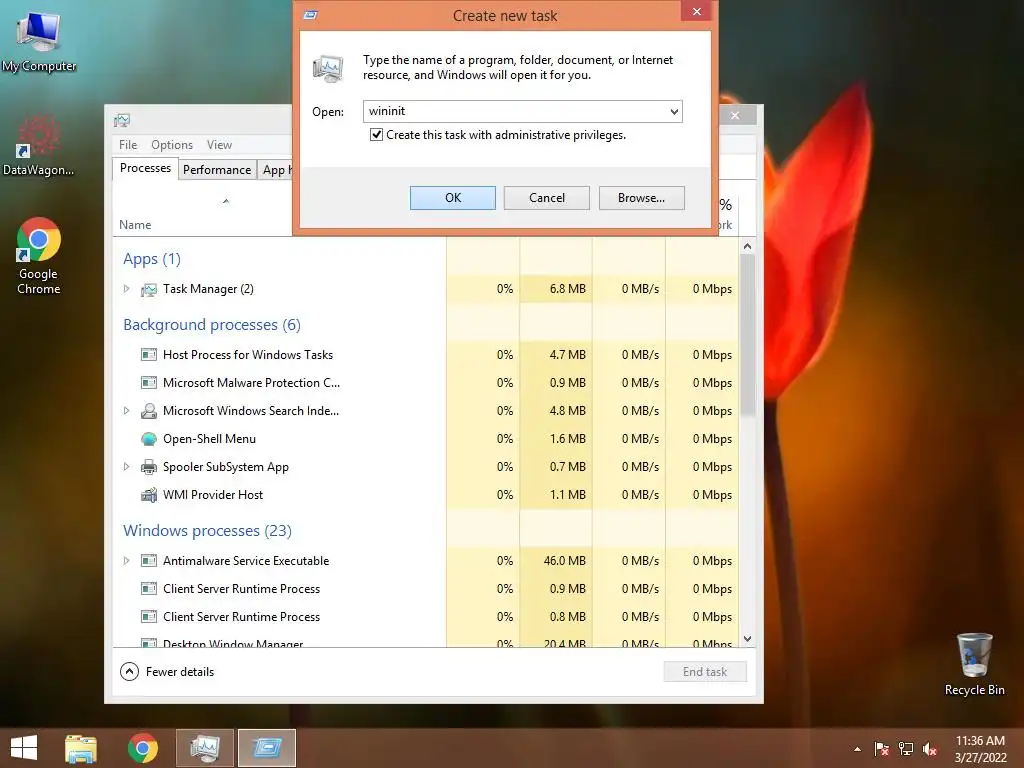This screenshot has width=1024, height=768.
Task: Open the Recycle Bin icon
Action: pos(974,665)
